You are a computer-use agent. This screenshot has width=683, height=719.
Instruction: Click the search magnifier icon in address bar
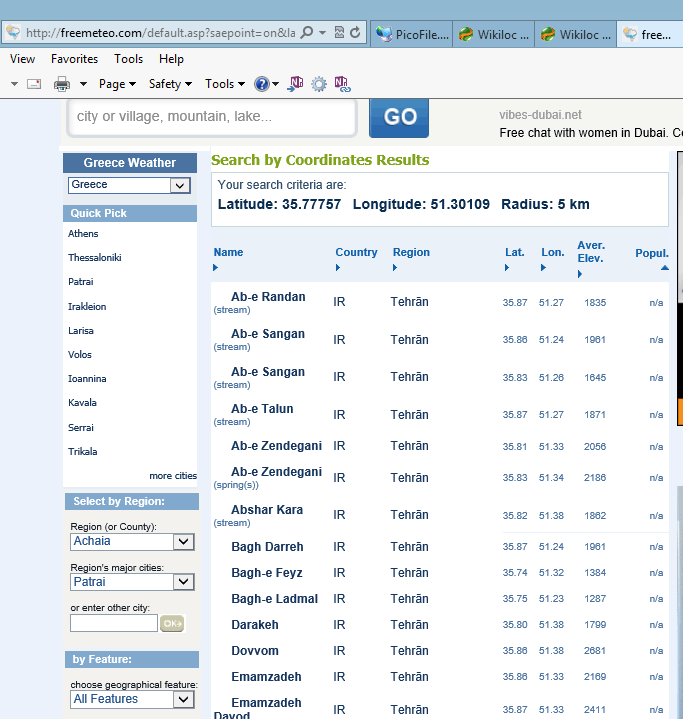[x=307, y=33]
